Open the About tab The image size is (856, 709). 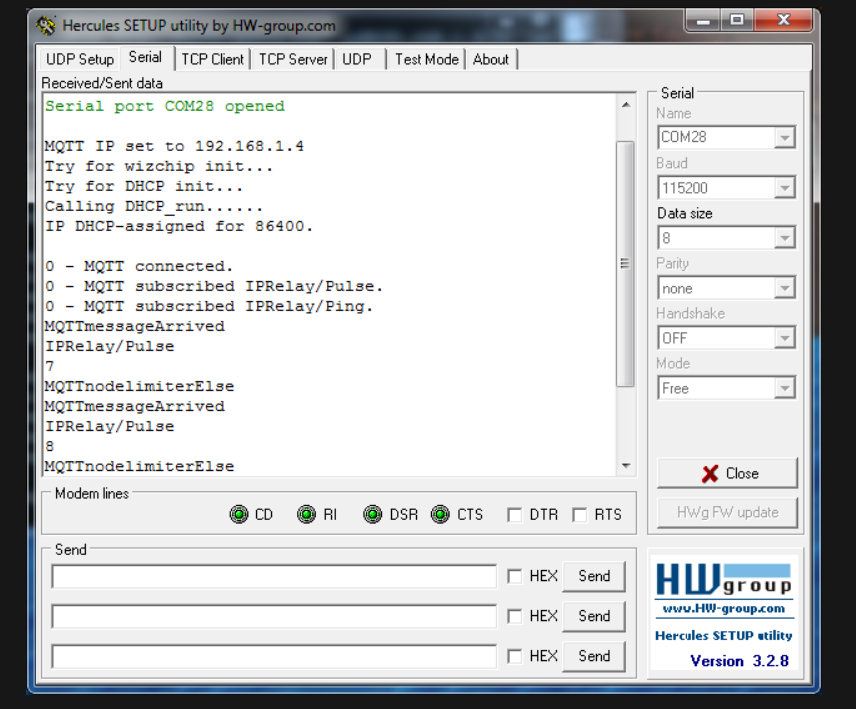491,59
